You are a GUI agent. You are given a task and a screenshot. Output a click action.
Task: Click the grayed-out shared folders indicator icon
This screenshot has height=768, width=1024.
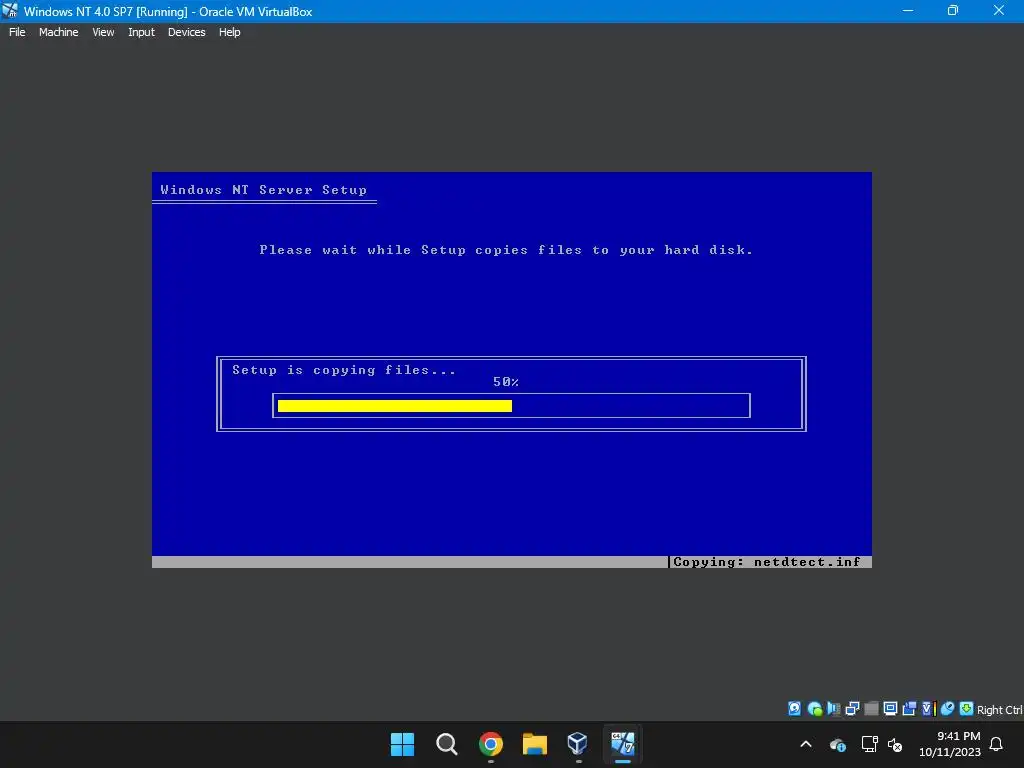pos(871,709)
